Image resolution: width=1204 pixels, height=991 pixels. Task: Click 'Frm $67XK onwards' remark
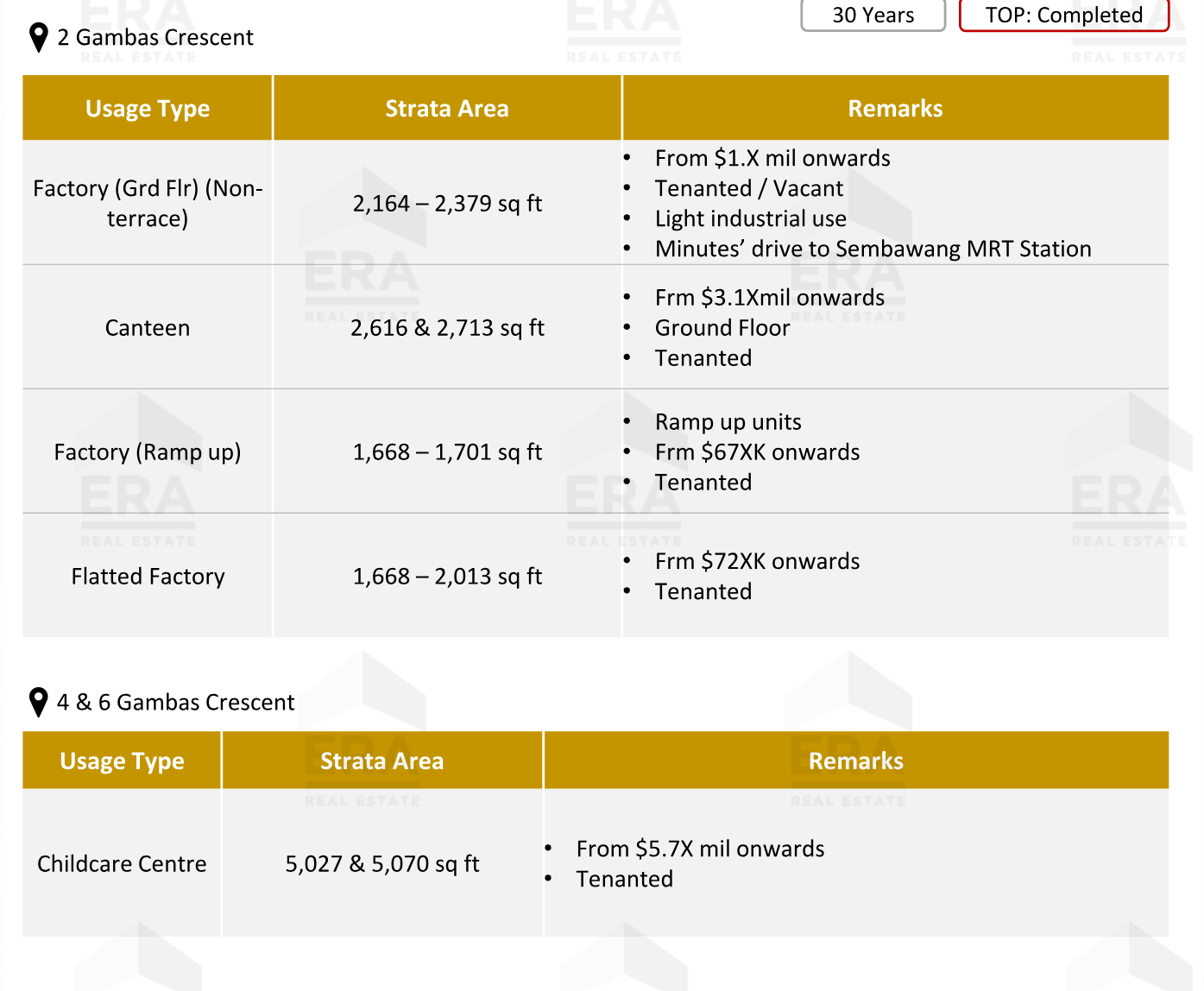point(758,452)
